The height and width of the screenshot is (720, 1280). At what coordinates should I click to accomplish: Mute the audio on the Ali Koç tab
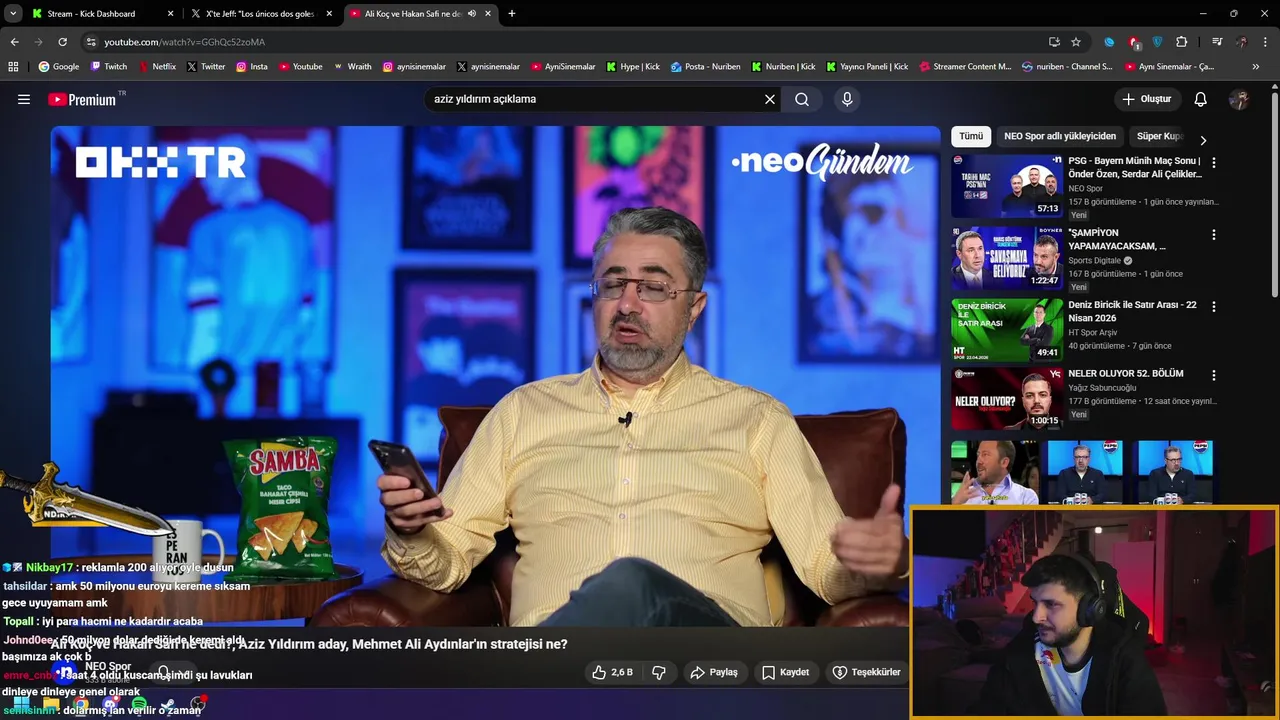(x=472, y=14)
